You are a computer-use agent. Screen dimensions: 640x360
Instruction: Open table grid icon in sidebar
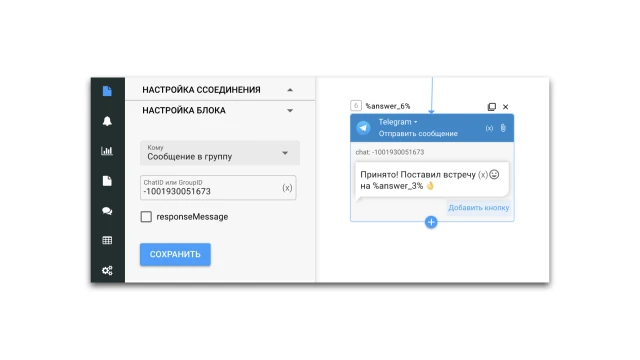coord(107,240)
